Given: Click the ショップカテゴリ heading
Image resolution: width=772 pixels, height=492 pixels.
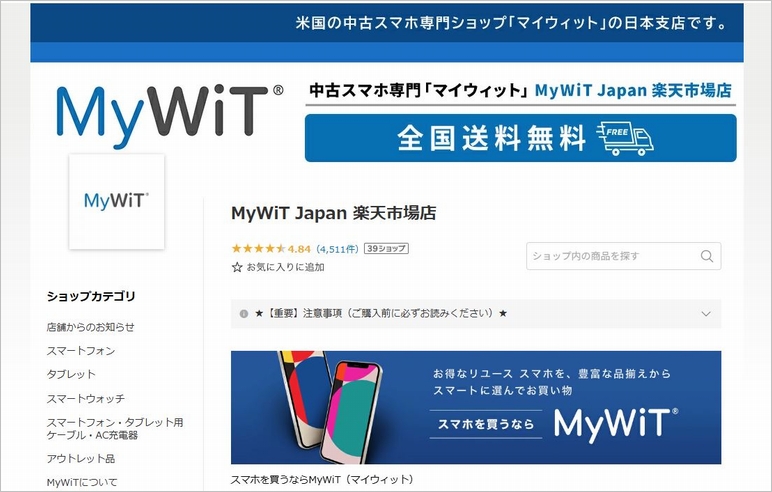Looking at the screenshot, I should click(91, 296).
